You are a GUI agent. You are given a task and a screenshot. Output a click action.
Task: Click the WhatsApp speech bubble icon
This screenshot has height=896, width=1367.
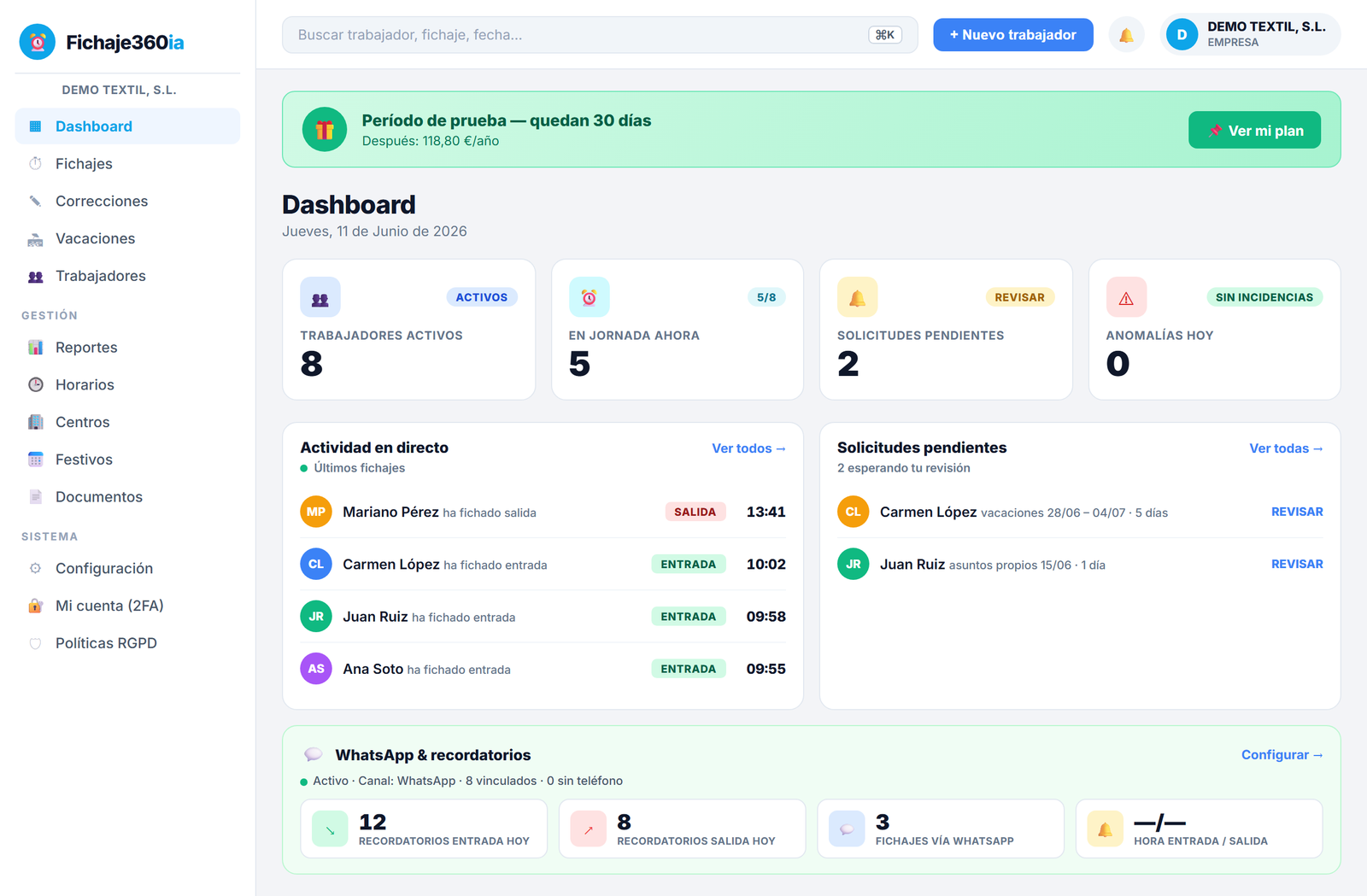pyautogui.click(x=314, y=755)
